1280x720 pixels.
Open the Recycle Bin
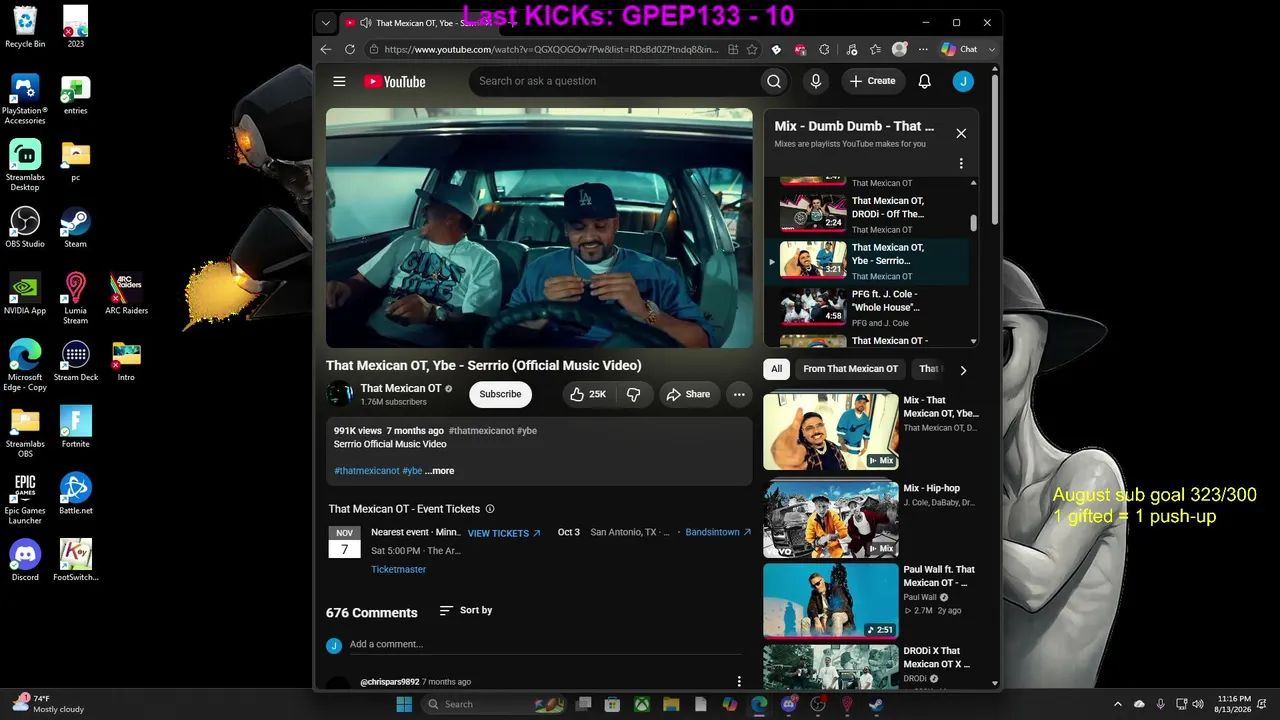click(25, 27)
